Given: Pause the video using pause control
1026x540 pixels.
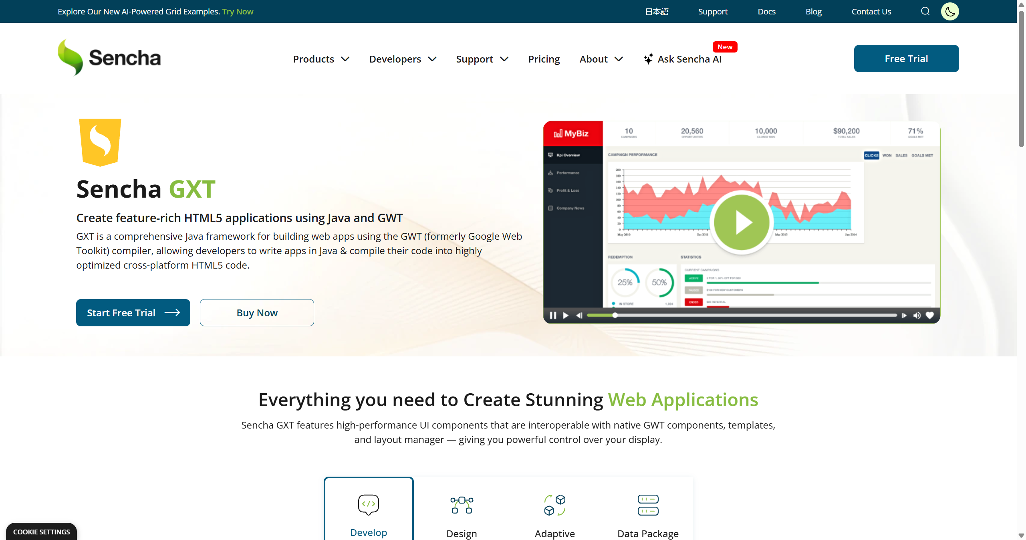Looking at the screenshot, I should click(553, 315).
